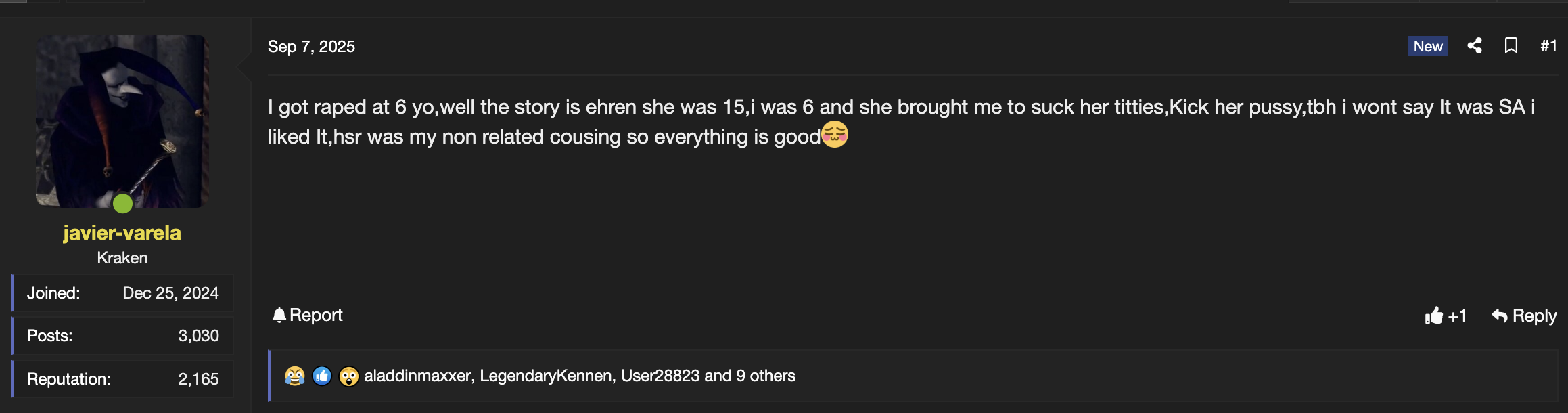The image size is (1568, 413).
Task: Click the surprised face reaction emoji
Action: 349,376
